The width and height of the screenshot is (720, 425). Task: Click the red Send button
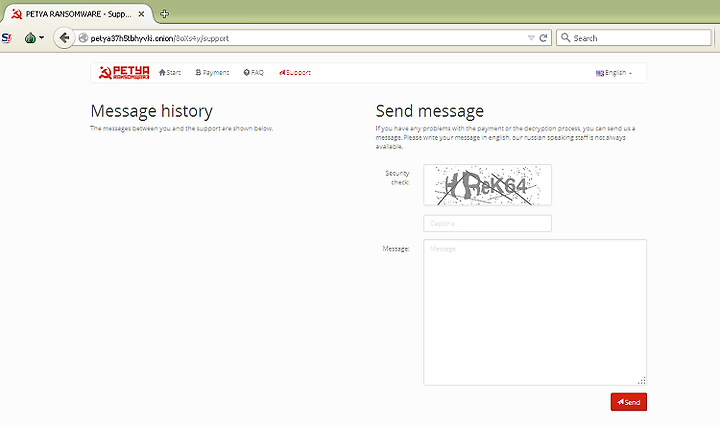[629, 402]
